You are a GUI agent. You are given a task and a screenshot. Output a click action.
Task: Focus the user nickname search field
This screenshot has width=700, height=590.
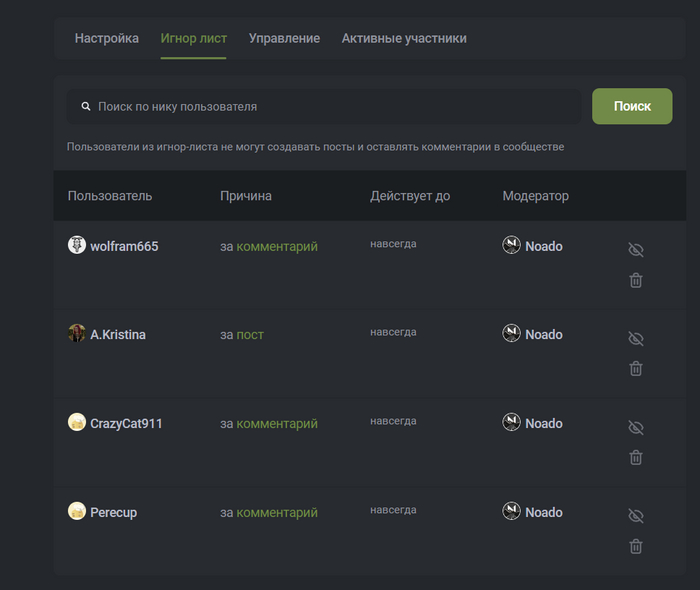coord(330,106)
